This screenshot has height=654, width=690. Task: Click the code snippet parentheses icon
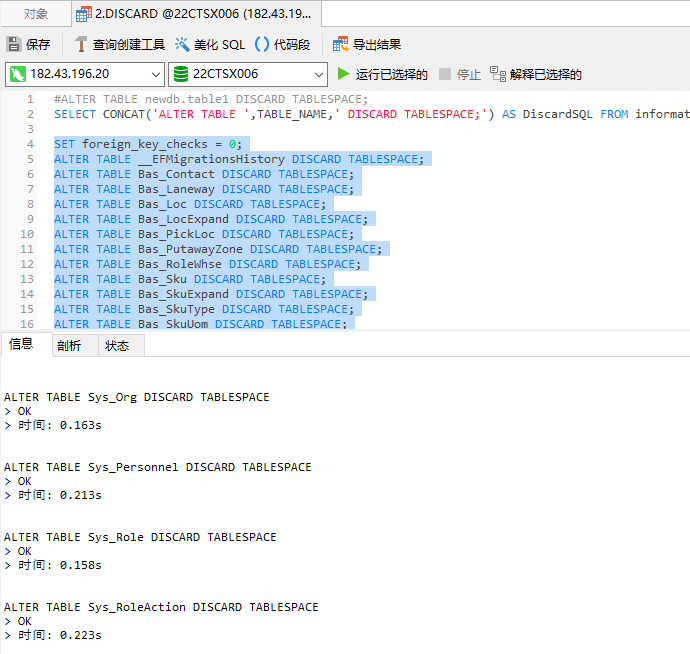tap(262, 44)
